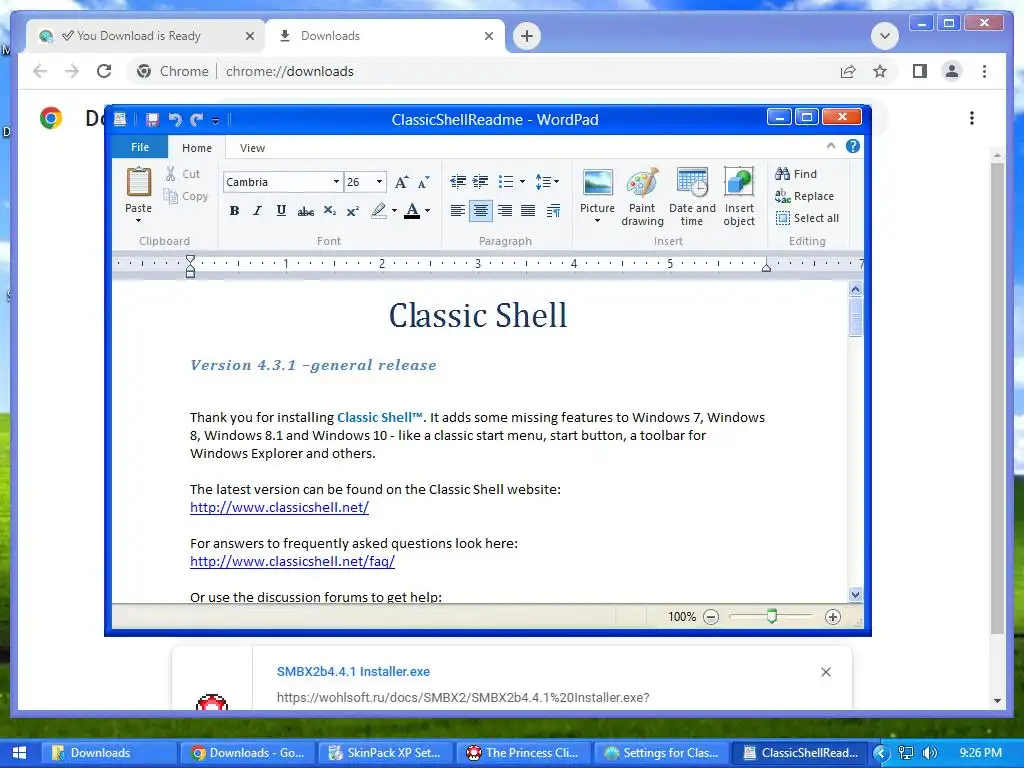Apply Subscript formatting

click(x=330, y=211)
